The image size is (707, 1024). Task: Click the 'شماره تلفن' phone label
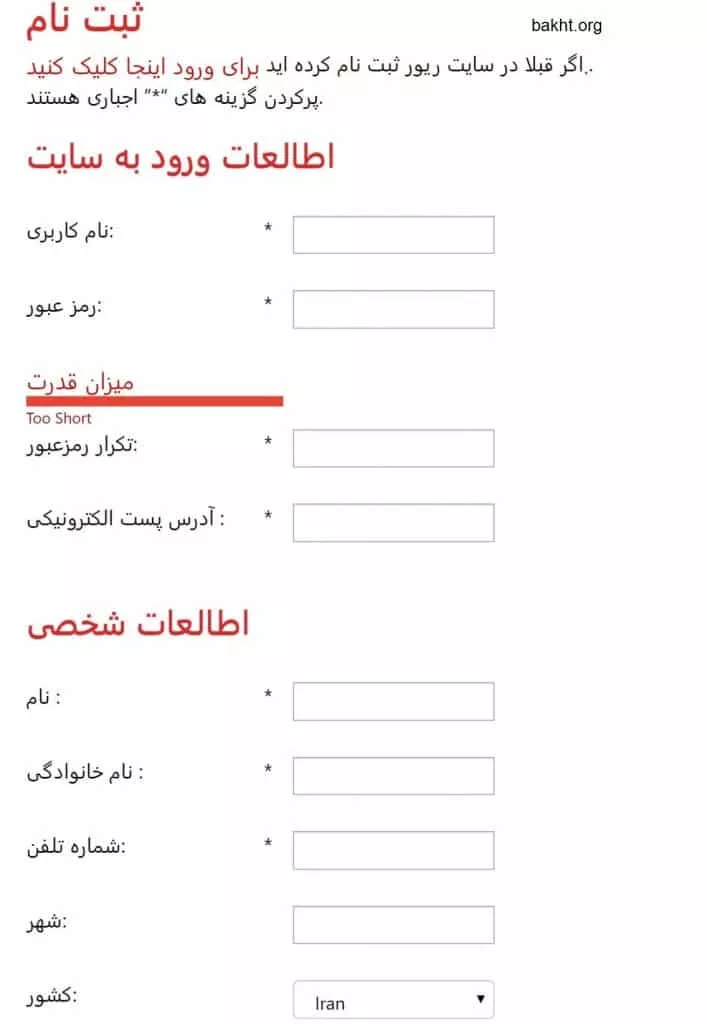pos(76,847)
